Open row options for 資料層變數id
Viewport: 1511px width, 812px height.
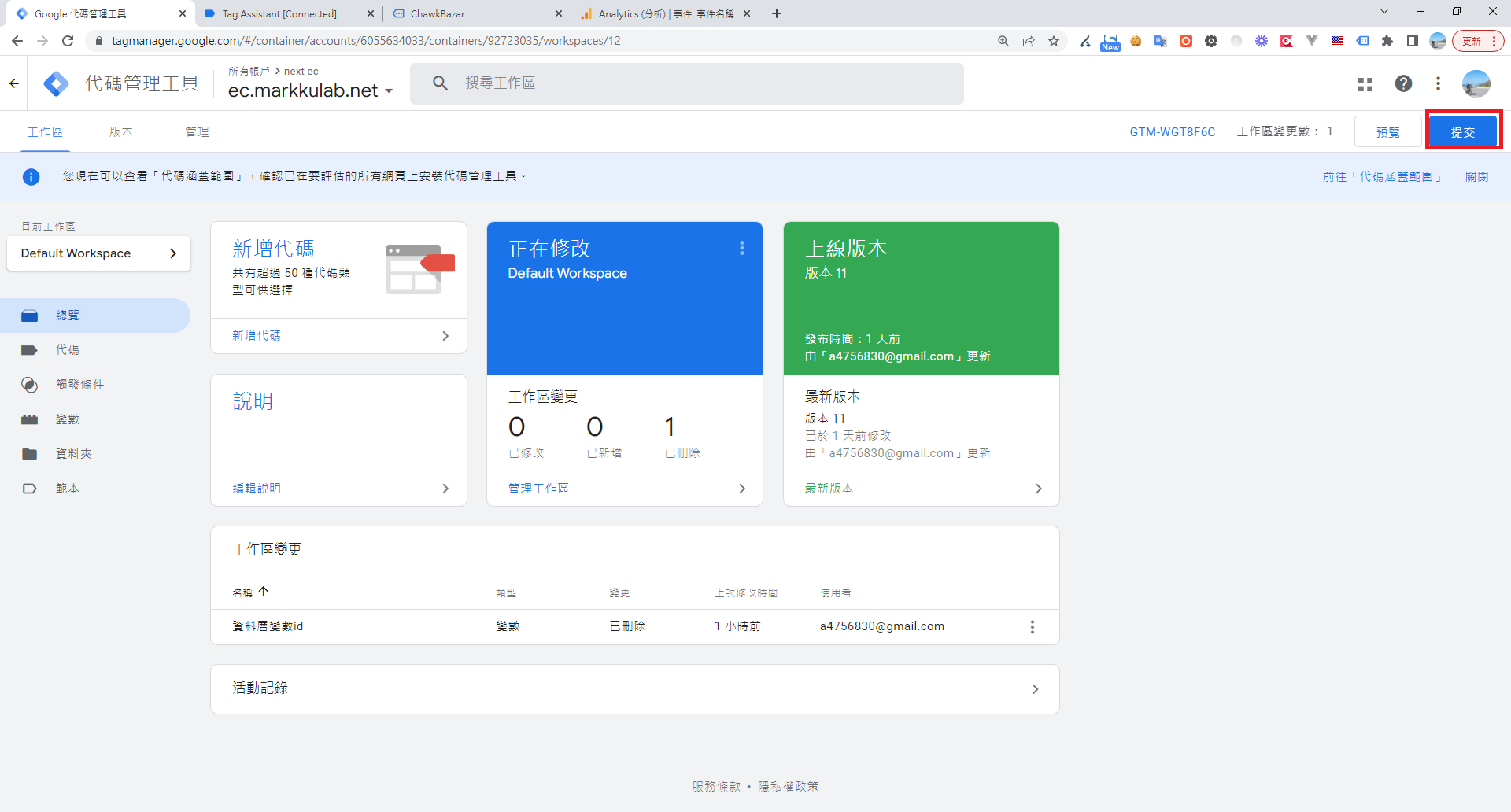click(x=1033, y=627)
